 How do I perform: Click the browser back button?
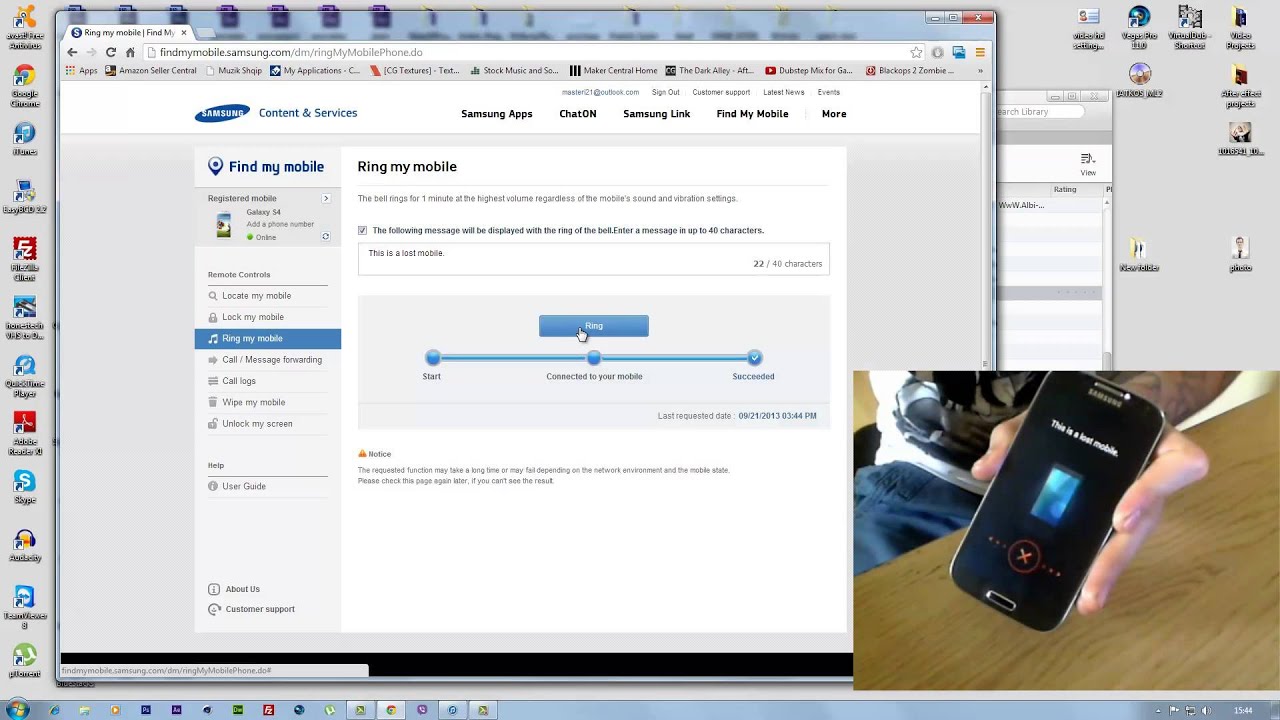coord(72,52)
